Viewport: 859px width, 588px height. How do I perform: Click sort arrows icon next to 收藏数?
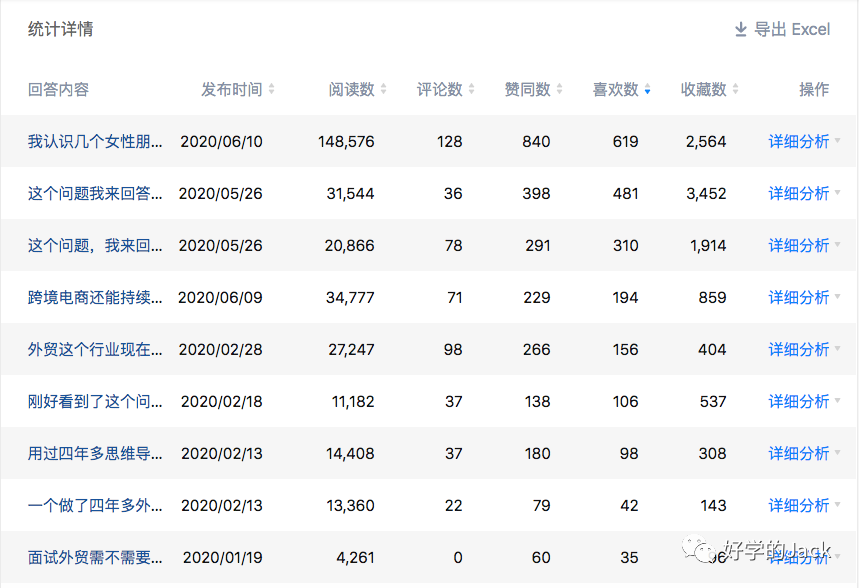[x=735, y=90]
